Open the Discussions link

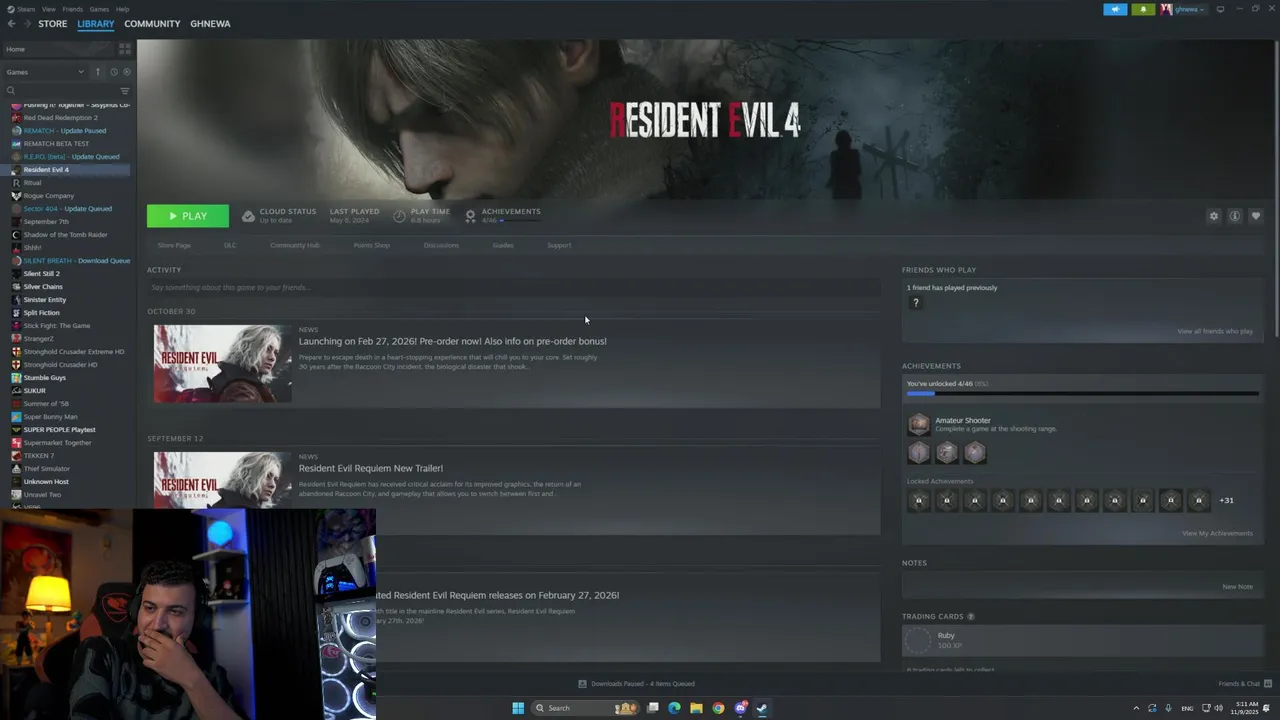coord(441,245)
